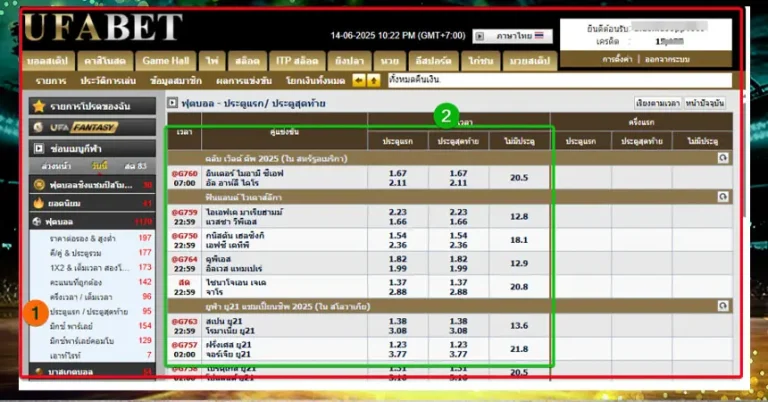This screenshot has height=402, width=768.
Task: Refresh the UEFA U21 Championship league row
Action: 723,306
